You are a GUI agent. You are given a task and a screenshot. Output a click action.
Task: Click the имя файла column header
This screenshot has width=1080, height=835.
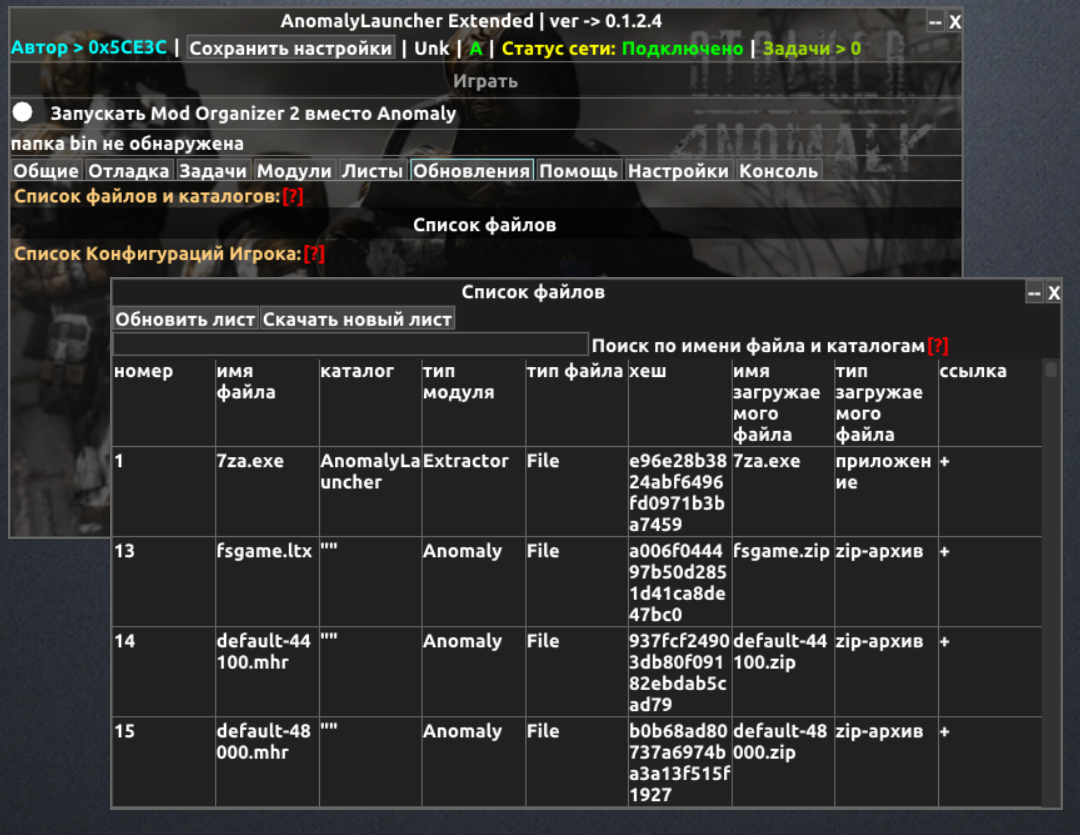[x=246, y=382]
